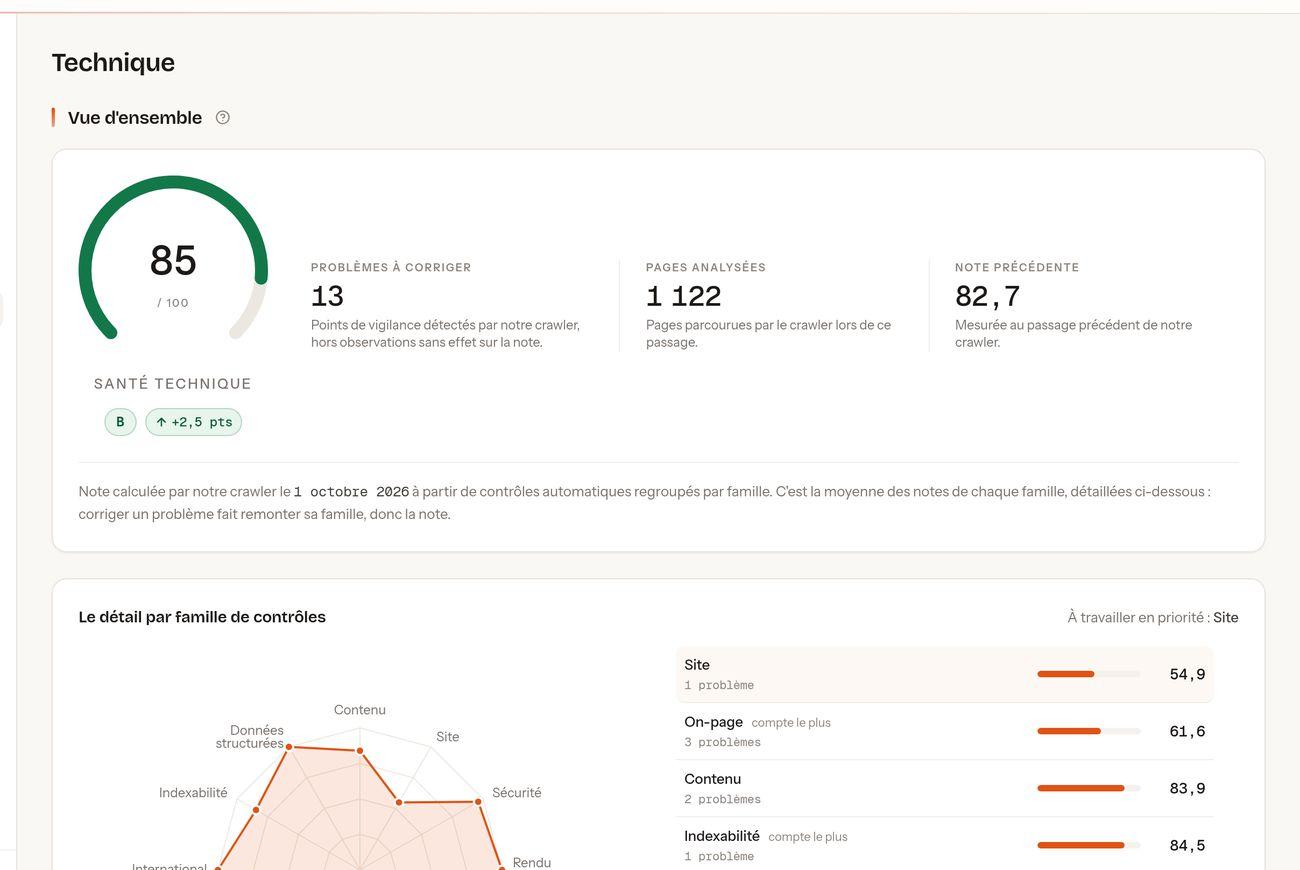Image resolution: width=1300 pixels, height=870 pixels.
Task: Open the Site family row
Action: point(945,674)
